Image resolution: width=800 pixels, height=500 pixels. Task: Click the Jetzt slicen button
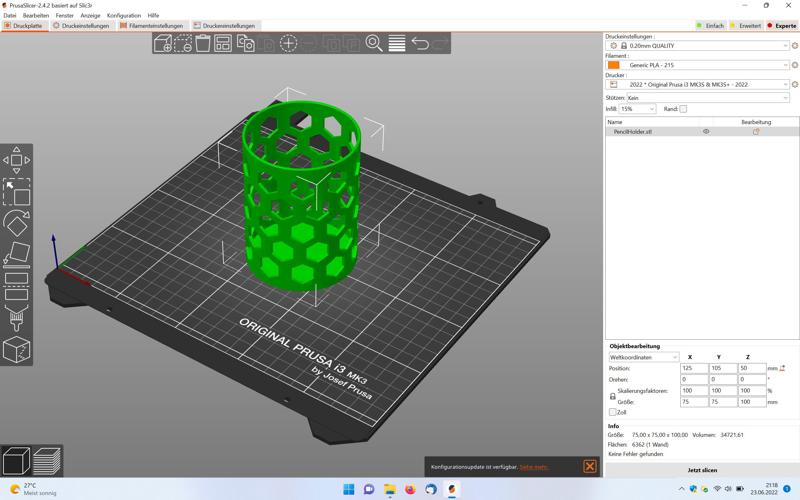click(702, 470)
